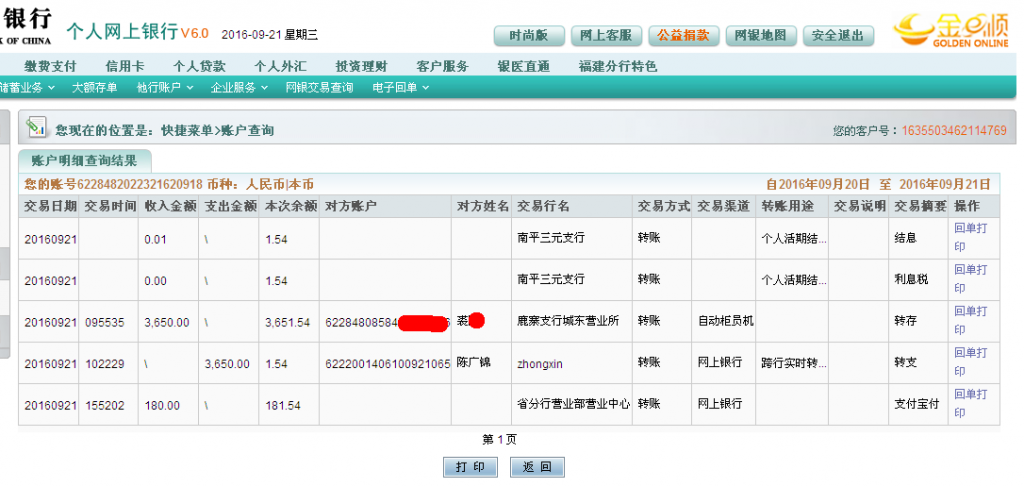The width and height of the screenshot is (1024, 487).
Task: Open 网上客服 online customer service
Action: 606,36
